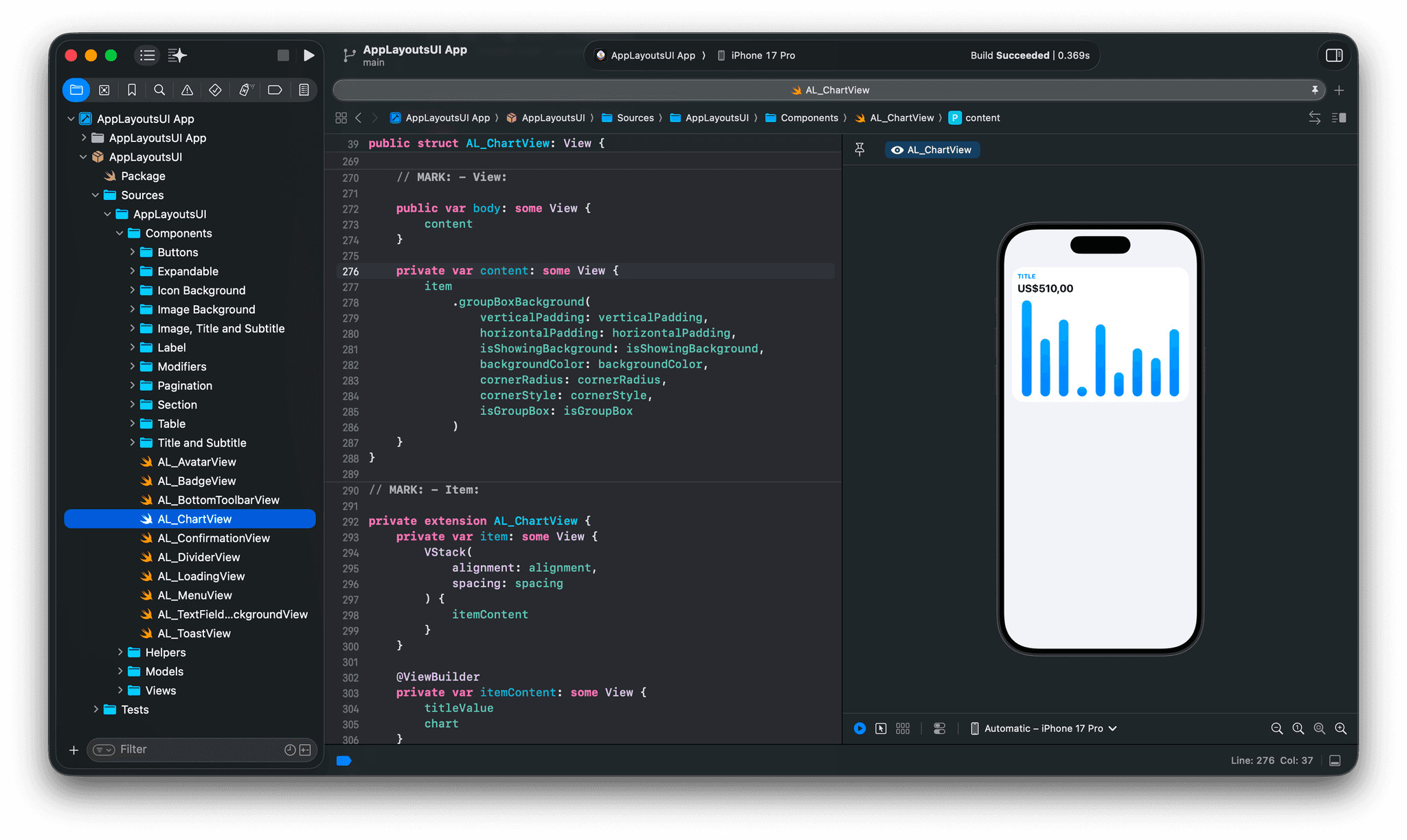The width and height of the screenshot is (1407, 840).
Task: Enable Live preview mode
Action: click(x=859, y=729)
